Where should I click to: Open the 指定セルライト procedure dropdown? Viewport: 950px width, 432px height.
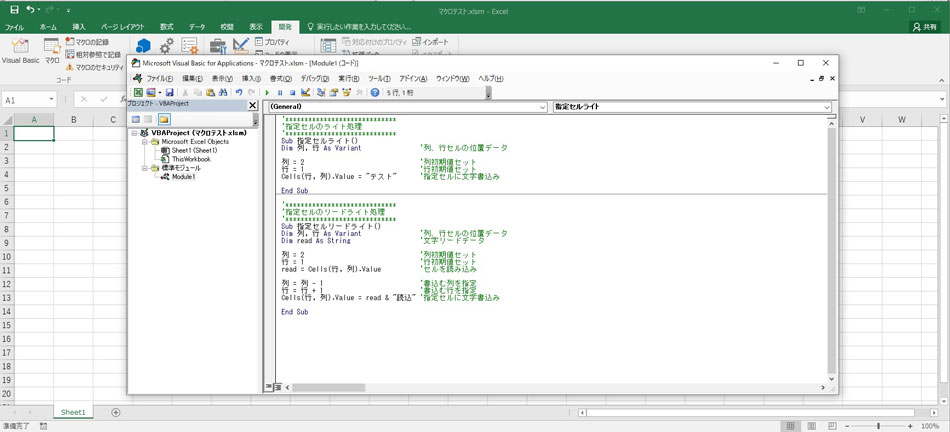point(826,107)
